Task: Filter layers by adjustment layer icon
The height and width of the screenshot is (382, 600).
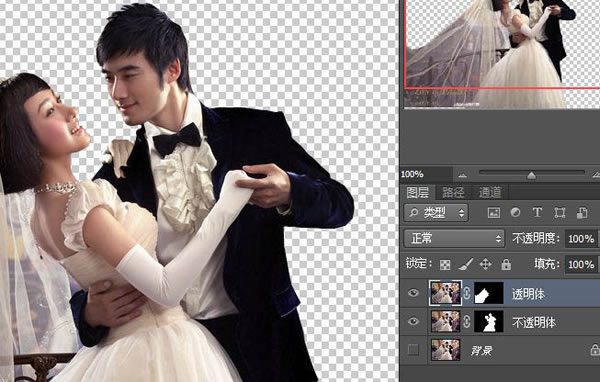Action: coord(515,212)
